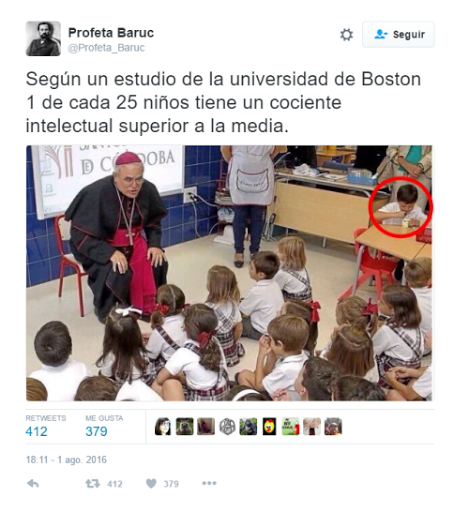Open the embedded classroom photo

point(229,273)
